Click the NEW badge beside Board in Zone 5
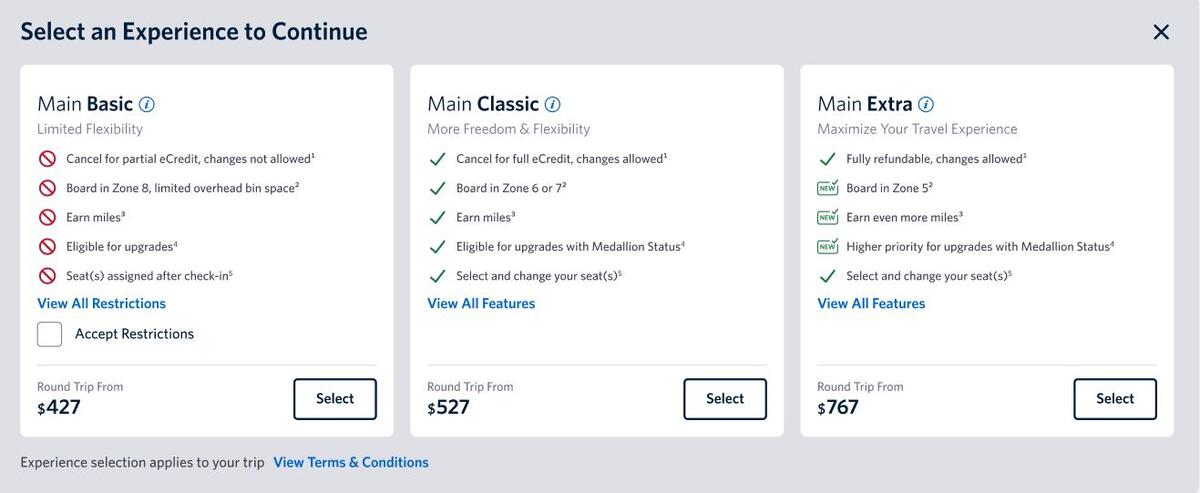 (827, 188)
